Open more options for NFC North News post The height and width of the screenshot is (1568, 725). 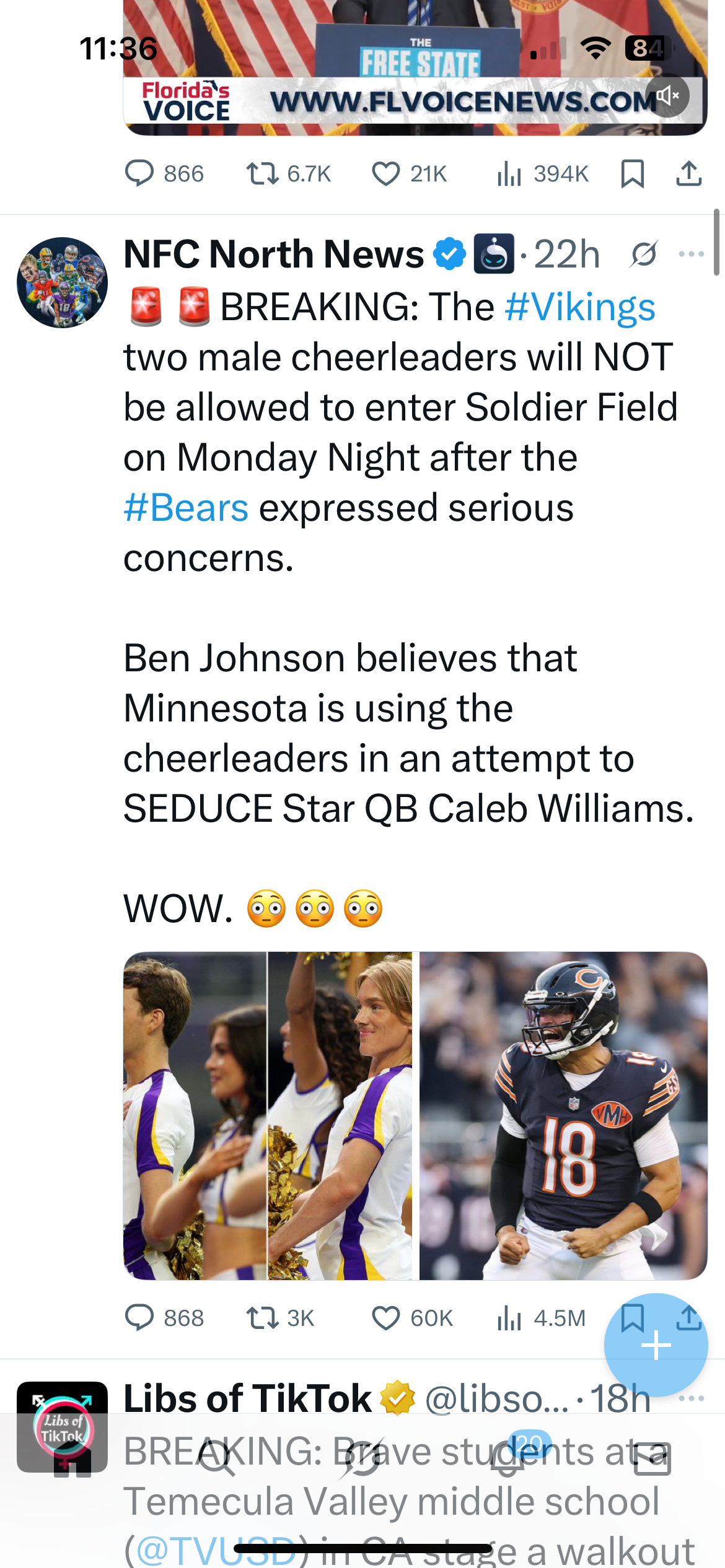coord(691,254)
